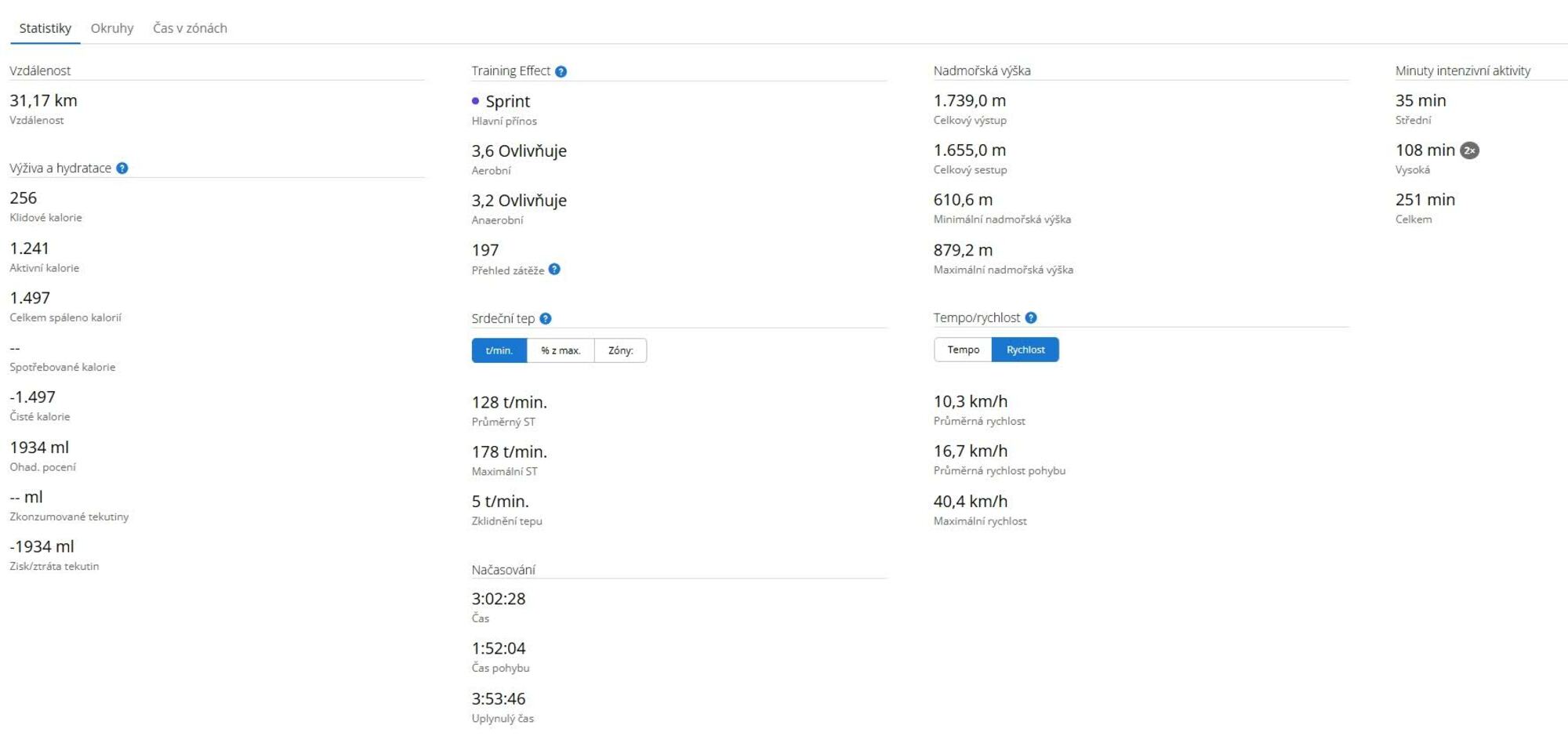Open the Statistiky tab
1568x754 pixels.
[45, 28]
